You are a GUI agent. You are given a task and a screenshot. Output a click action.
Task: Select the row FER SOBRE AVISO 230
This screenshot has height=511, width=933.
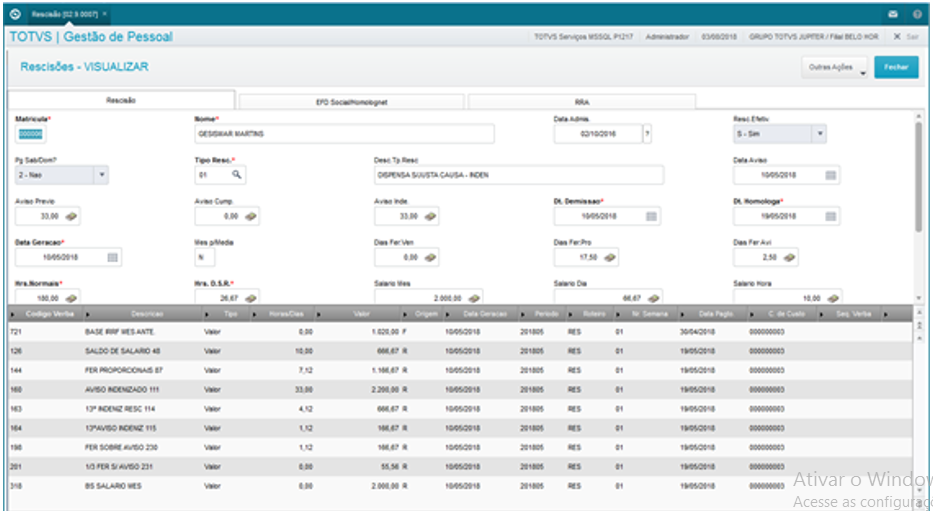point(460,447)
